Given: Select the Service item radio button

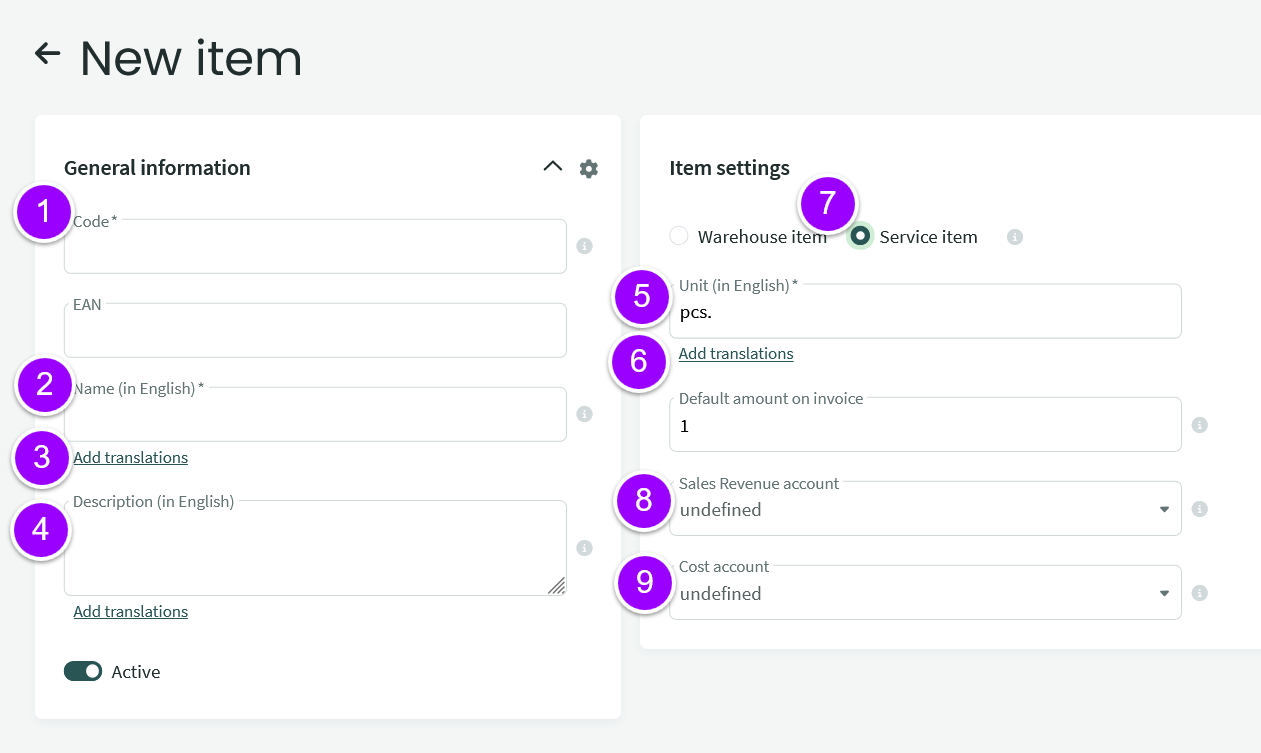Looking at the screenshot, I should [860, 236].
